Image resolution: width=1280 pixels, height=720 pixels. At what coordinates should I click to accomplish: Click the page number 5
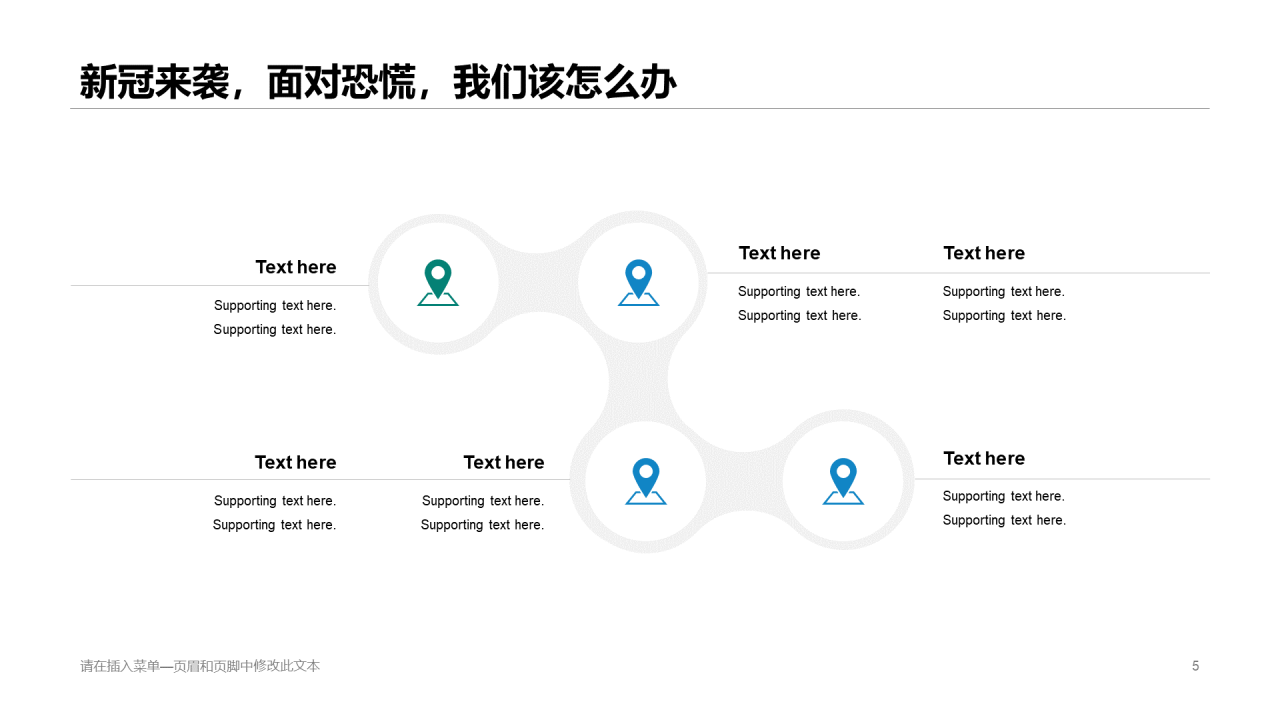click(x=1194, y=665)
